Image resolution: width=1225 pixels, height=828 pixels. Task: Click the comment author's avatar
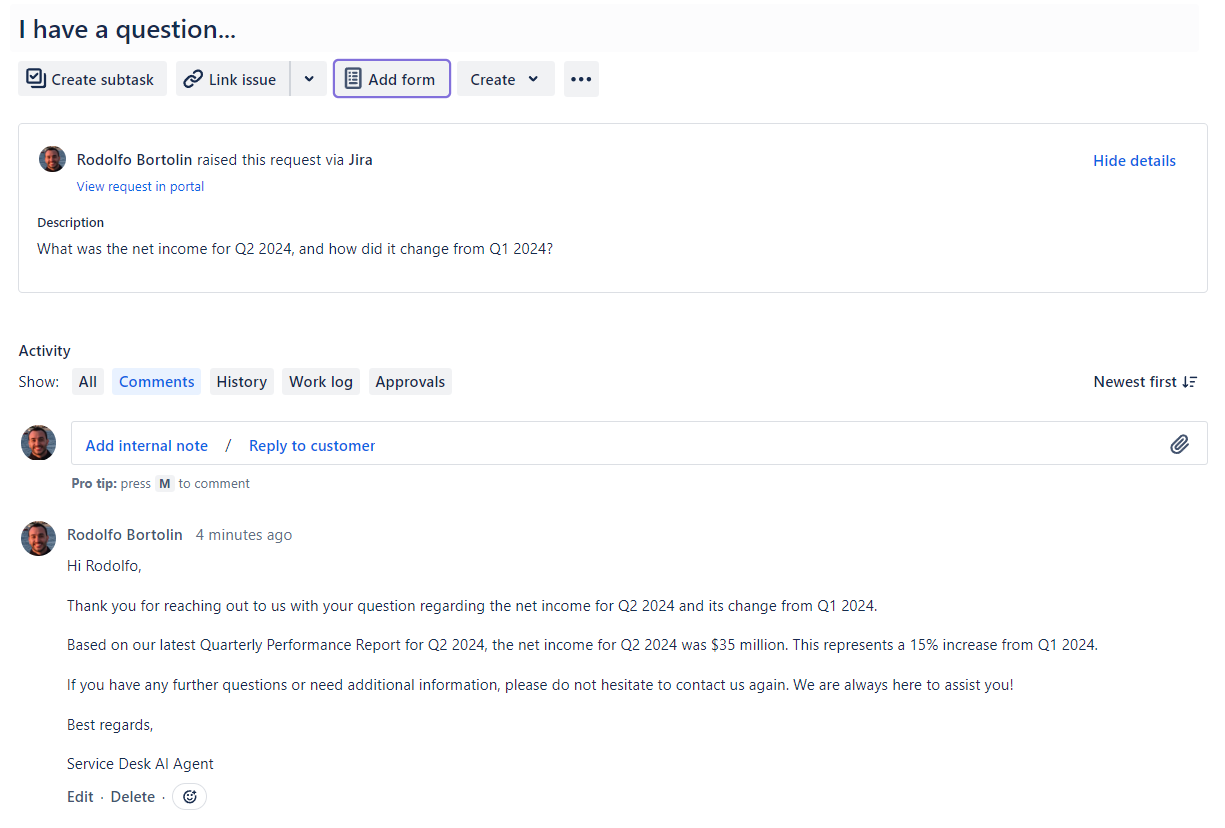point(38,538)
